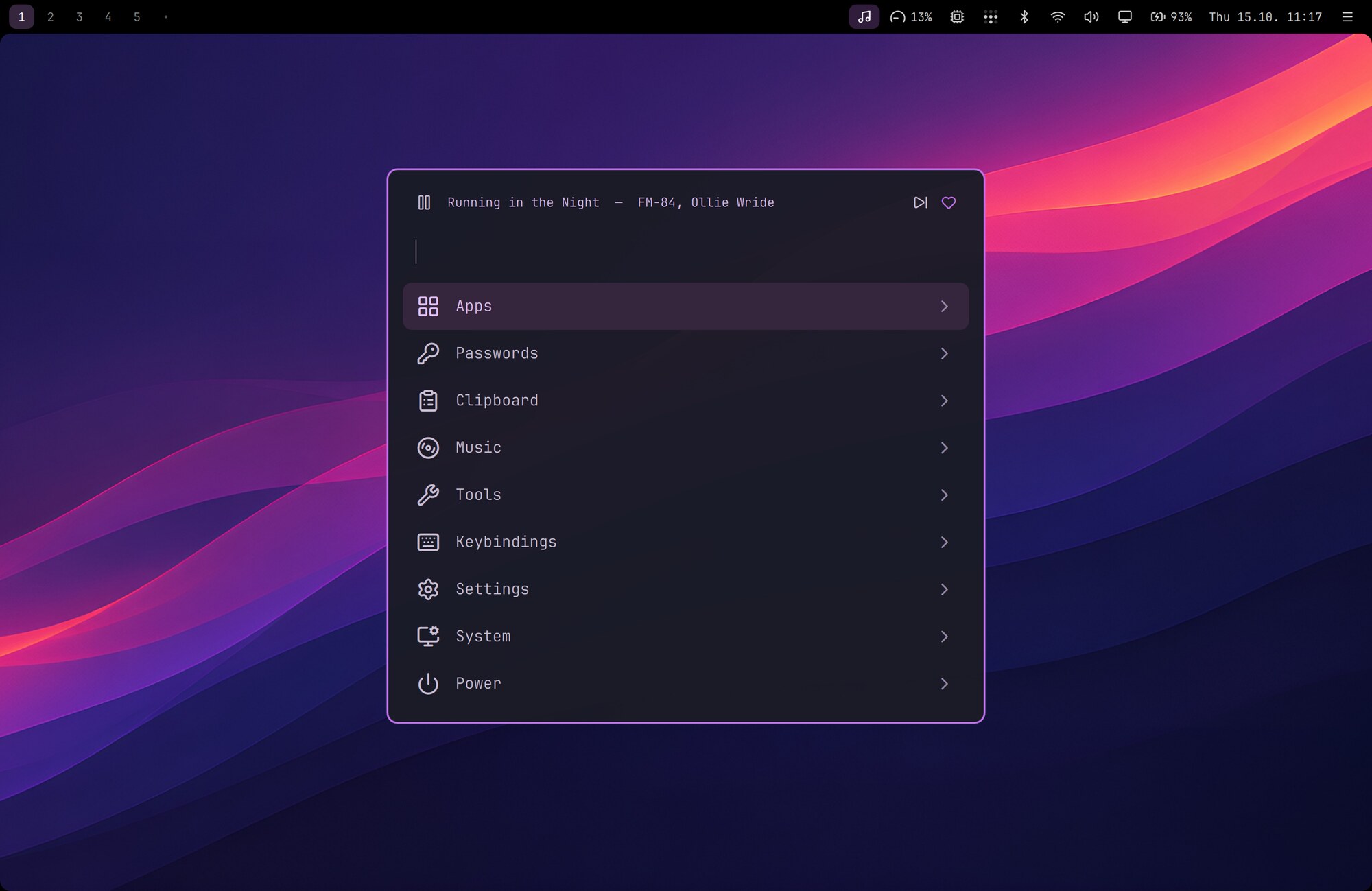Open the music note indicator in top bar
The width and height of the screenshot is (1372, 891).
(864, 16)
